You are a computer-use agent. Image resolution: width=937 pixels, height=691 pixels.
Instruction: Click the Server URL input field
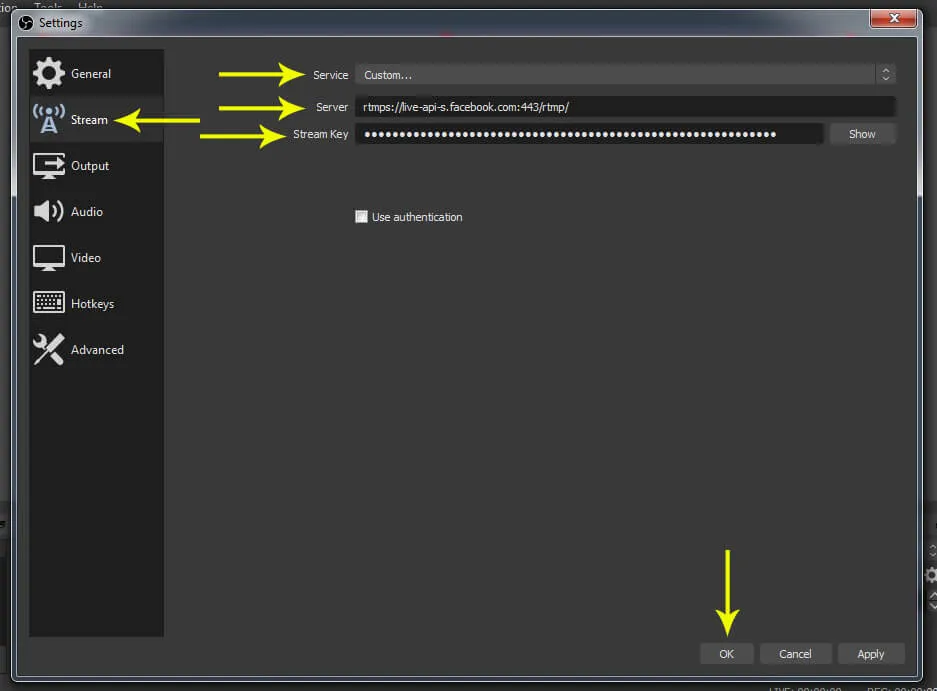click(625, 107)
